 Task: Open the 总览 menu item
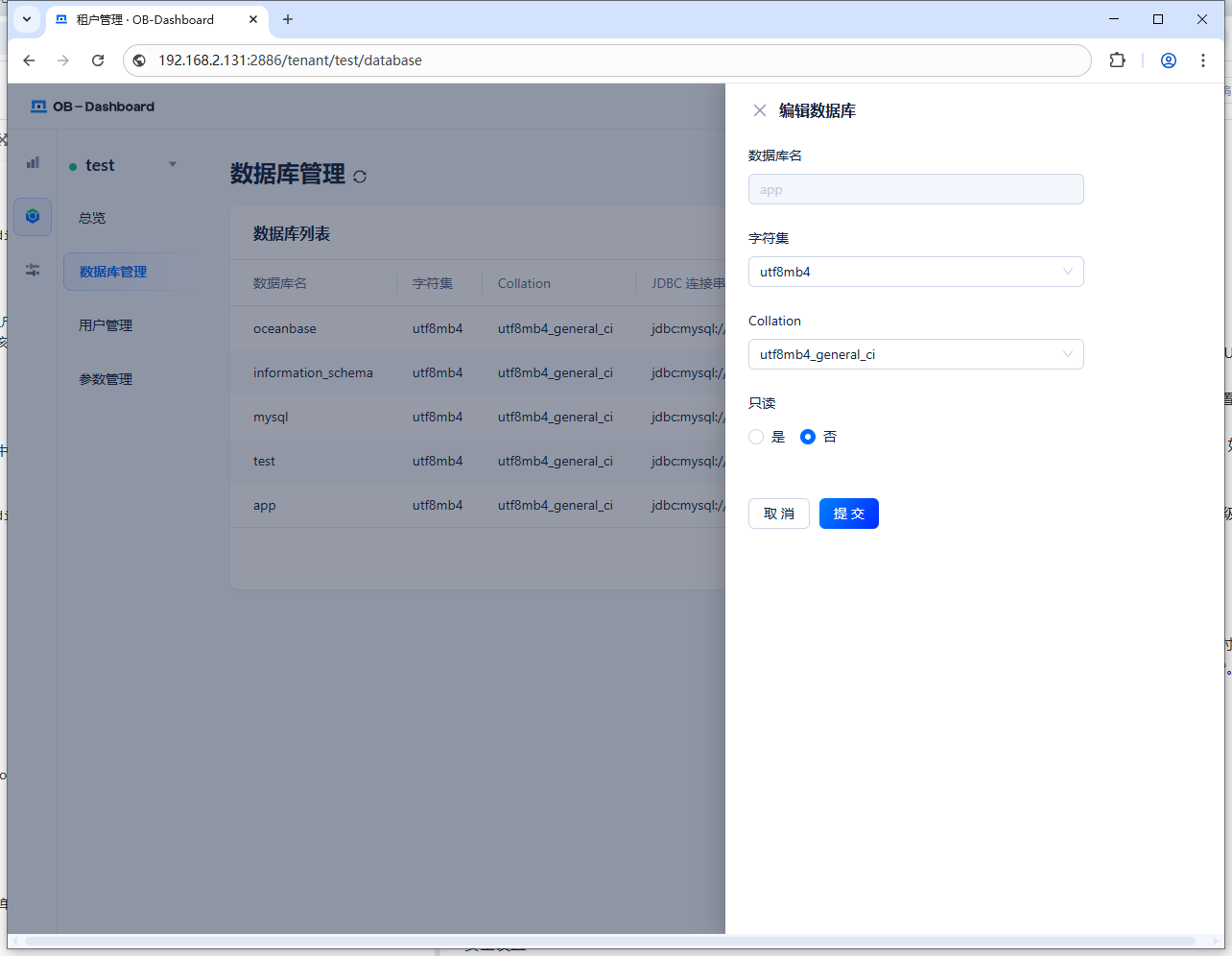(x=92, y=218)
